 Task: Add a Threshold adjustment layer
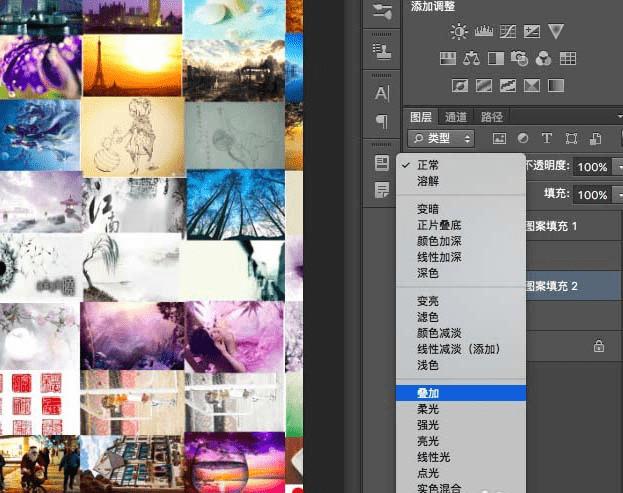click(x=508, y=85)
